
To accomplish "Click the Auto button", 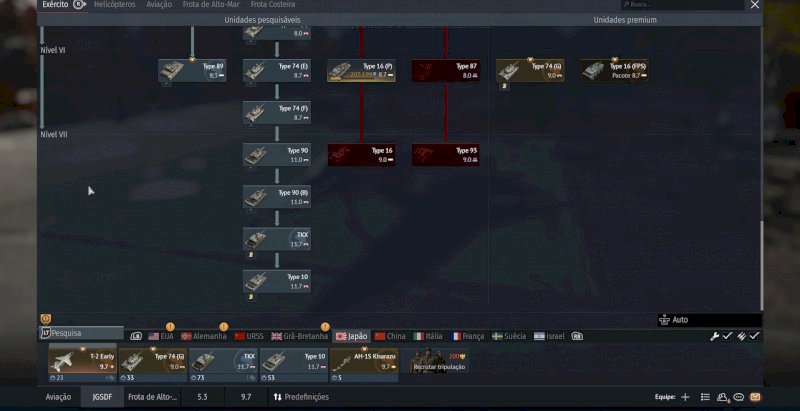I will point(710,320).
